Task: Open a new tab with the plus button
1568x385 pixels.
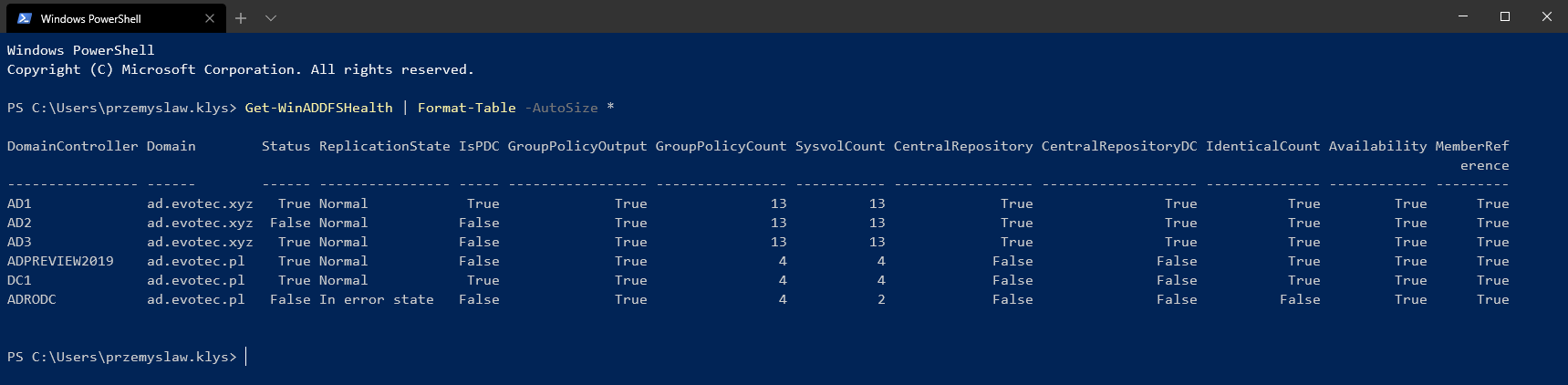Action: [x=241, y=18]
